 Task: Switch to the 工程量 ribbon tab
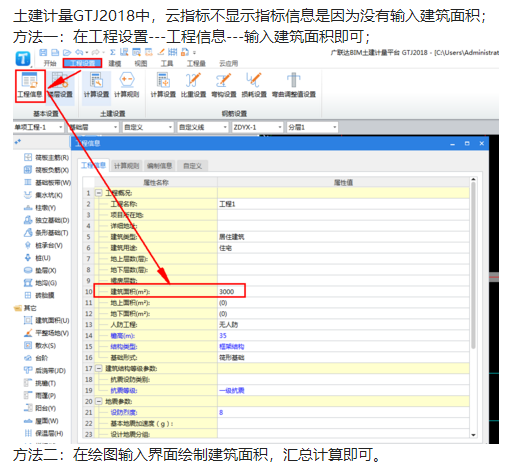pos(196,63)
